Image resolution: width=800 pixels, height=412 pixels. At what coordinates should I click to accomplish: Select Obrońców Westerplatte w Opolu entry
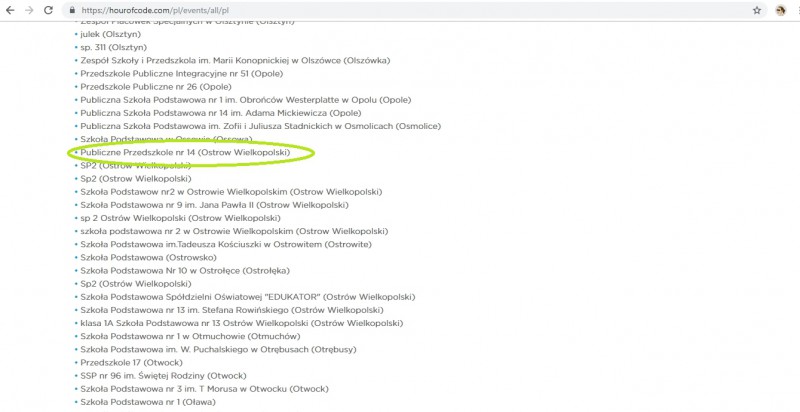pyautogui.click(x=245, y=100)
